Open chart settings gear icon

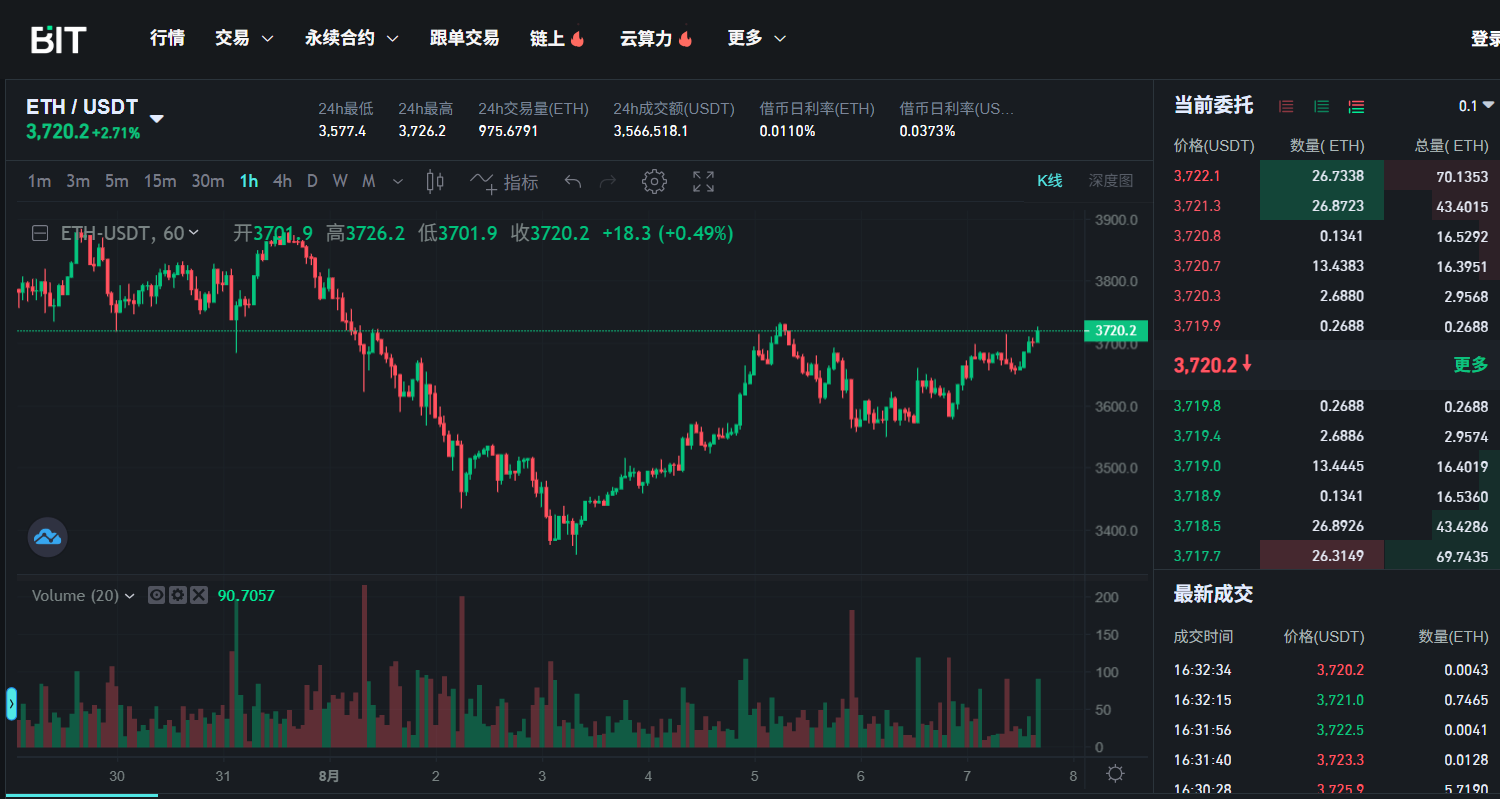click(x=654, y=181)
